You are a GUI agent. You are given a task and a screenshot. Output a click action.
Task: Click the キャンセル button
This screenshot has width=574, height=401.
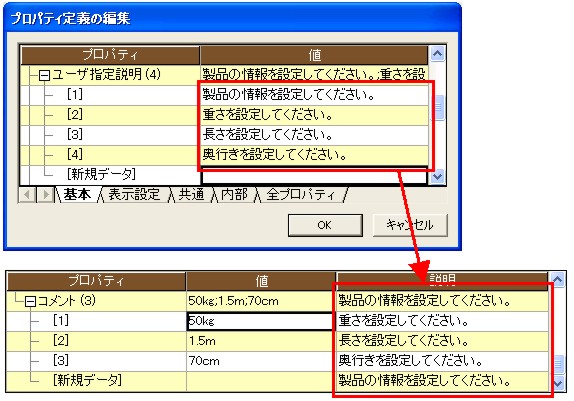410,225
